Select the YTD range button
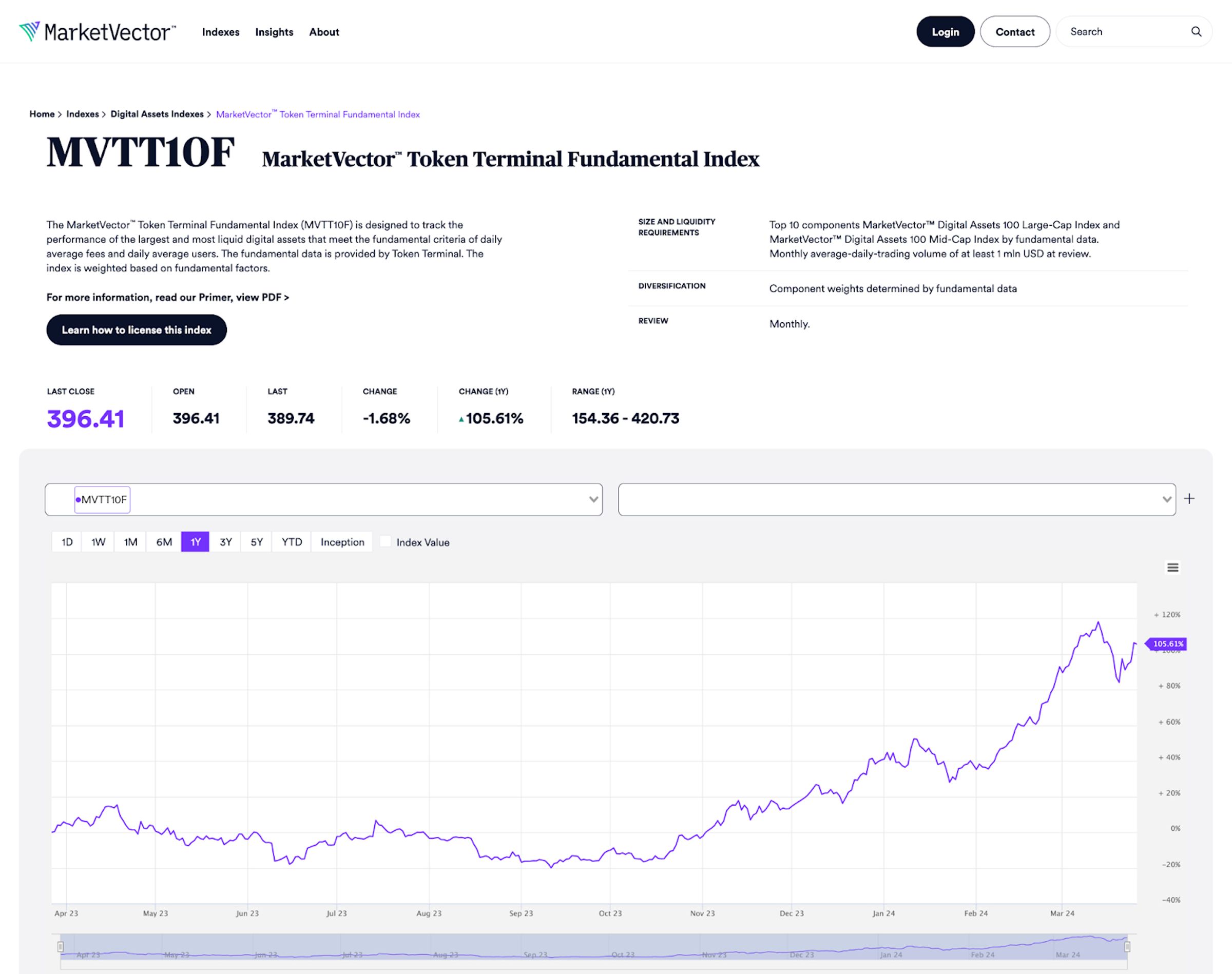 click(292, 542)
